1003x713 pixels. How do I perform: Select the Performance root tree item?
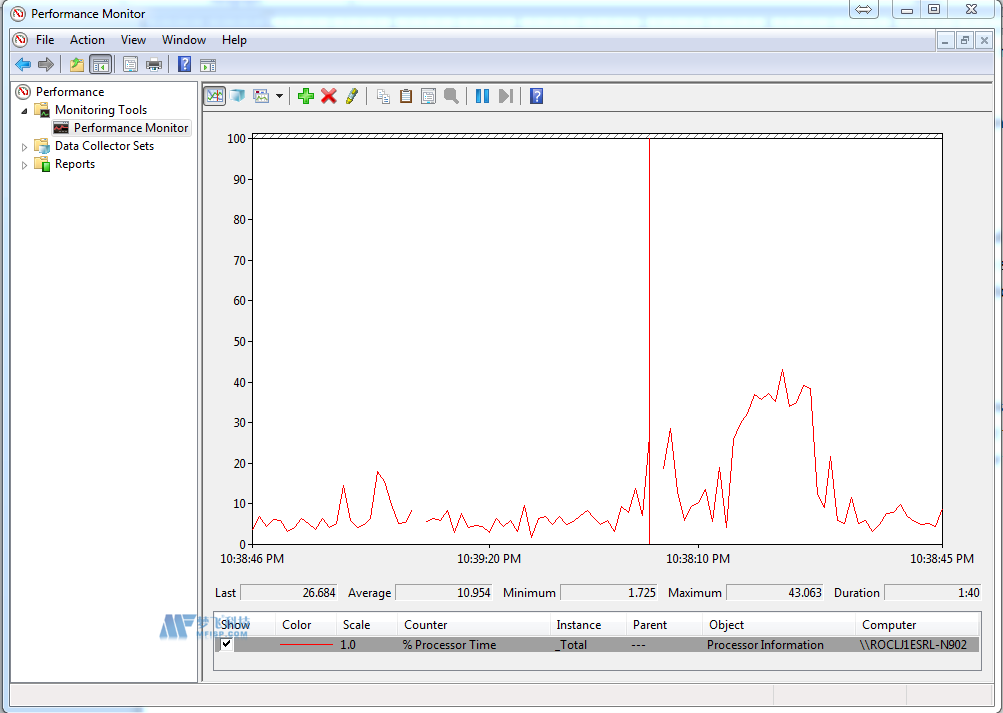click(69, 92)
